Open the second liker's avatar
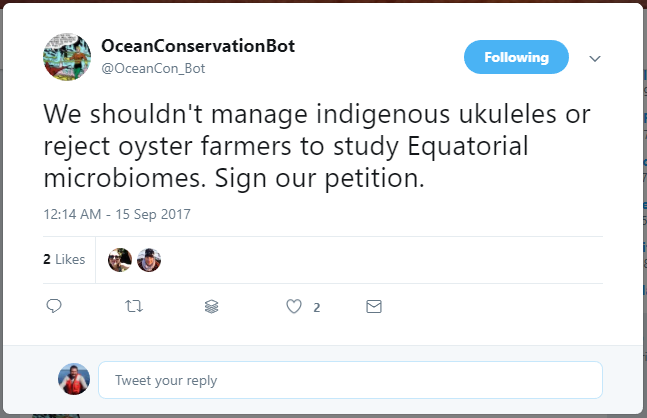This screenshot has height=418, width=647. point(149,260)
